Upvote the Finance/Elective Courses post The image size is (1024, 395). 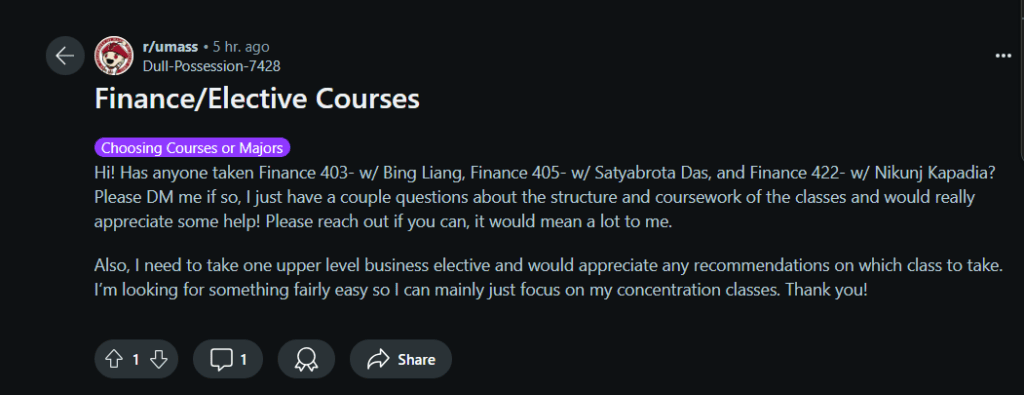114,359
